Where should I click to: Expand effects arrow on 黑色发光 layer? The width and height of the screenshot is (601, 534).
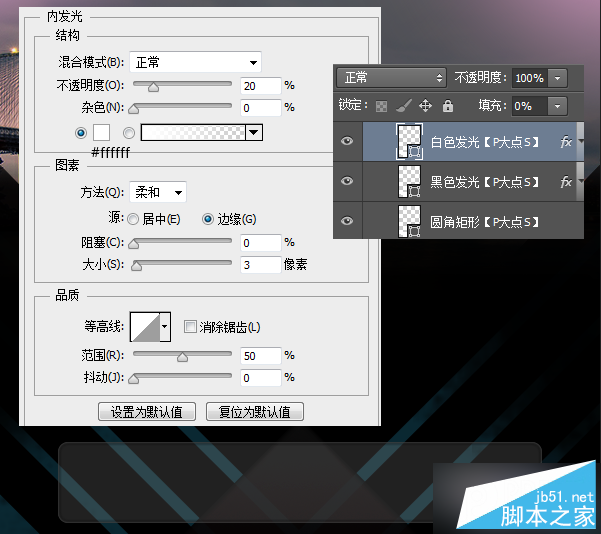pos(580,181)
